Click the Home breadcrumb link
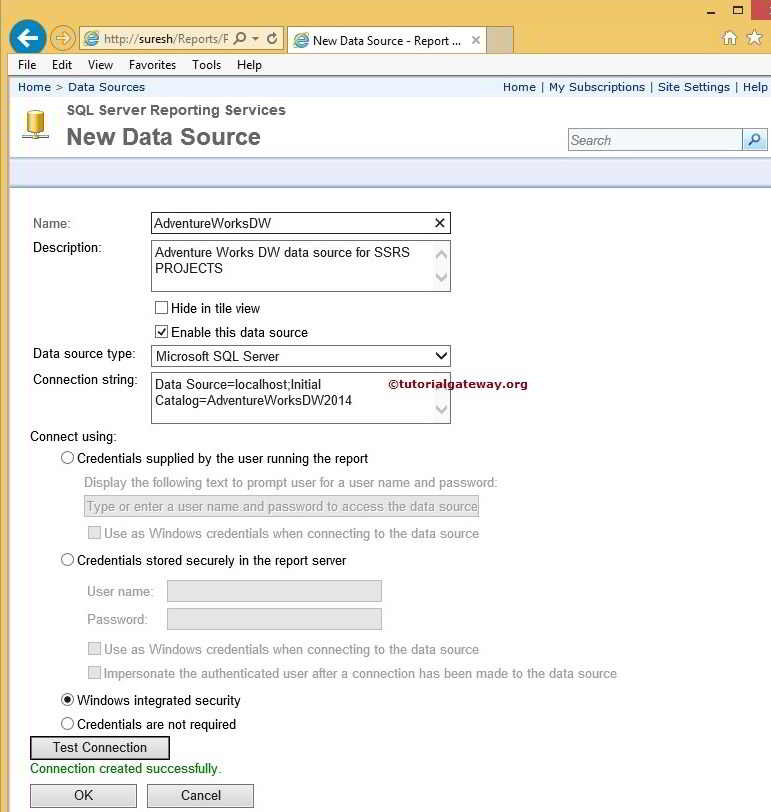 34,87
